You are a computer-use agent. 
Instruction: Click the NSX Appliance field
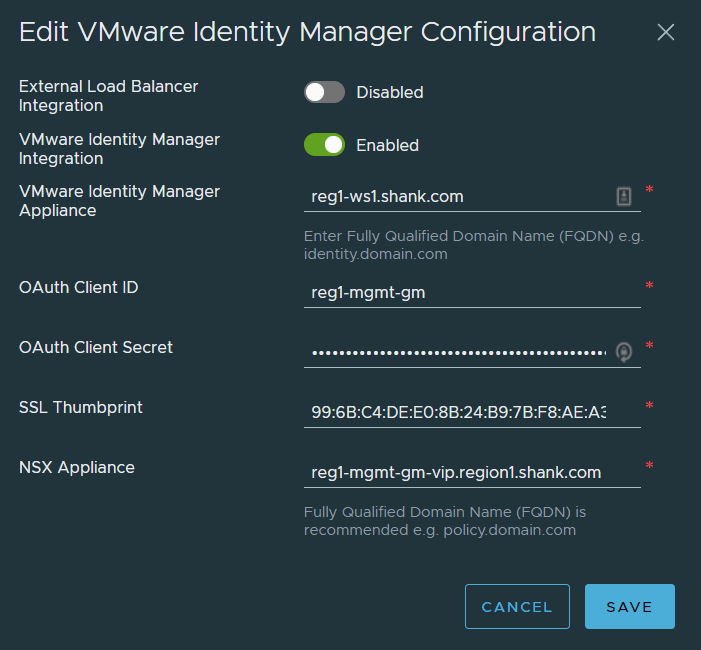472,473
